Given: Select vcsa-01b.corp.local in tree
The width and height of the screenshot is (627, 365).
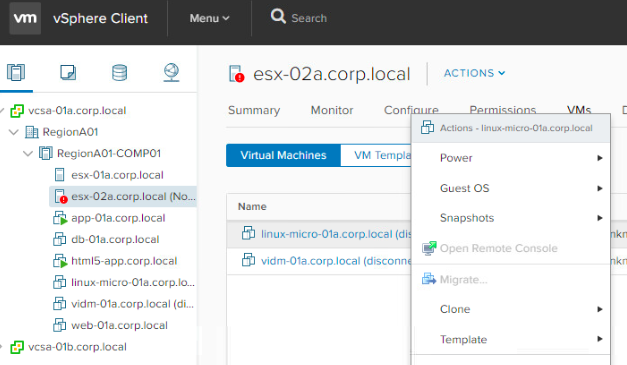Looking at the screenshot, I should 77,347.
